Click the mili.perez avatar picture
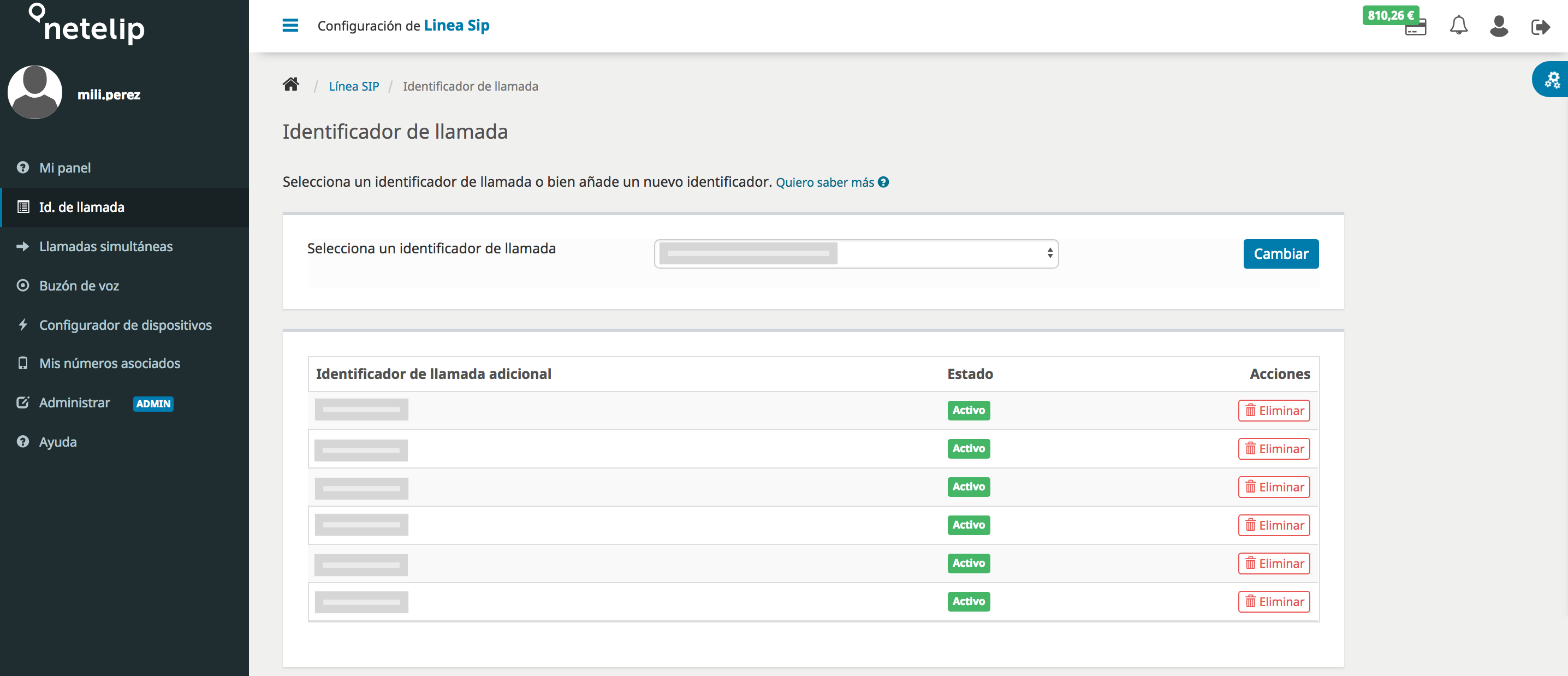Image resolution: width=1568 pixels, height=676 pixels. (x=35, y=93)
